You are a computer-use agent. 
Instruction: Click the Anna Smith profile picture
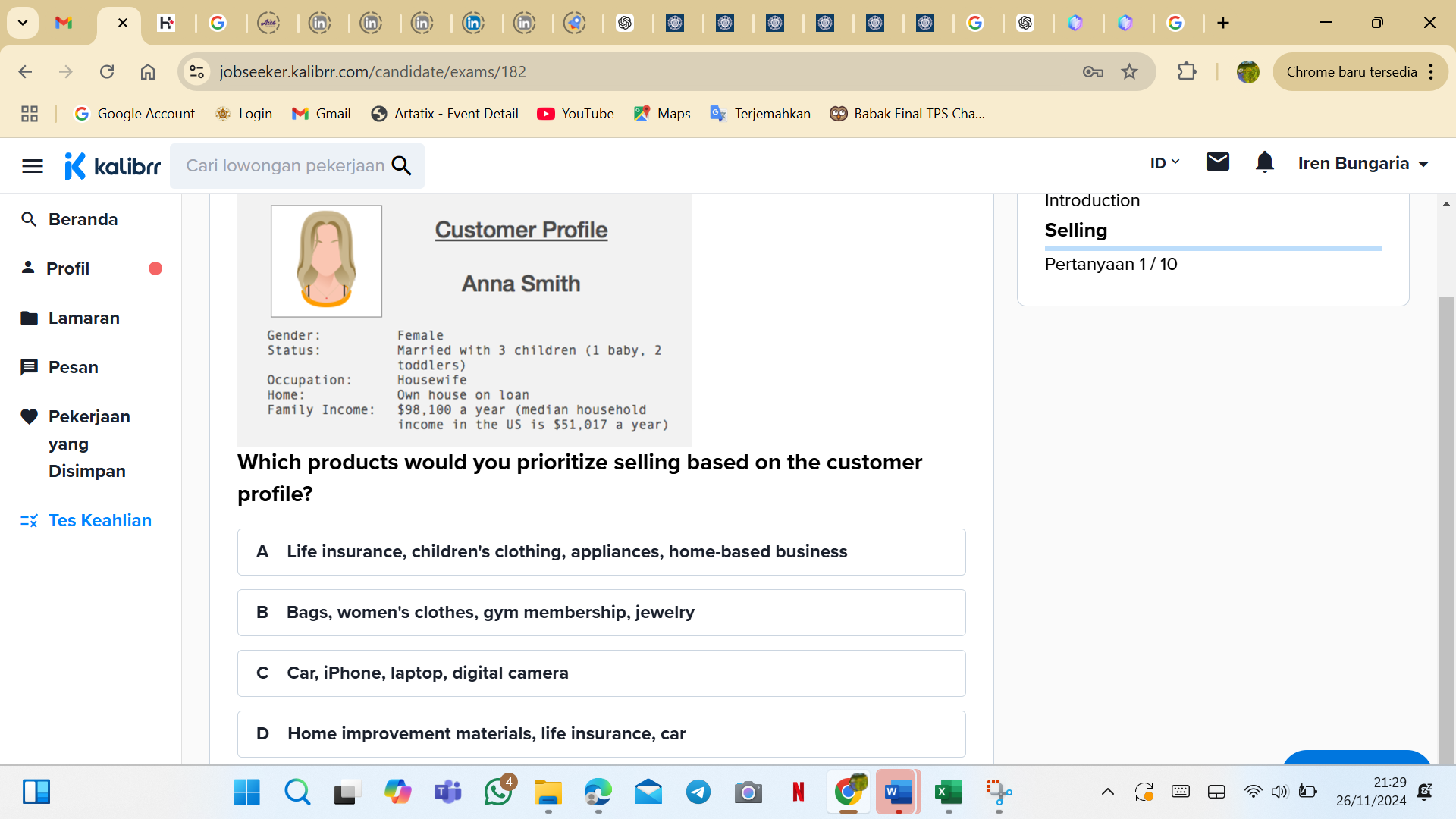tap(326, 261)
